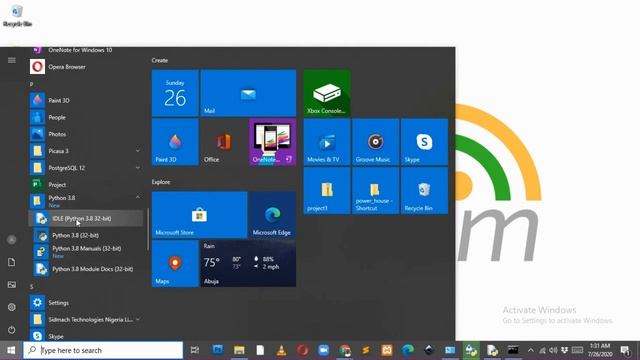
Task: Click the Windows Start button
Action: tap(11, 350)
